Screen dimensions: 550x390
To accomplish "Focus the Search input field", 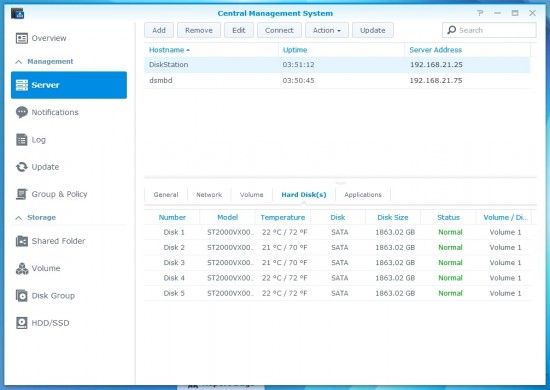I will [x=489, y=30].
